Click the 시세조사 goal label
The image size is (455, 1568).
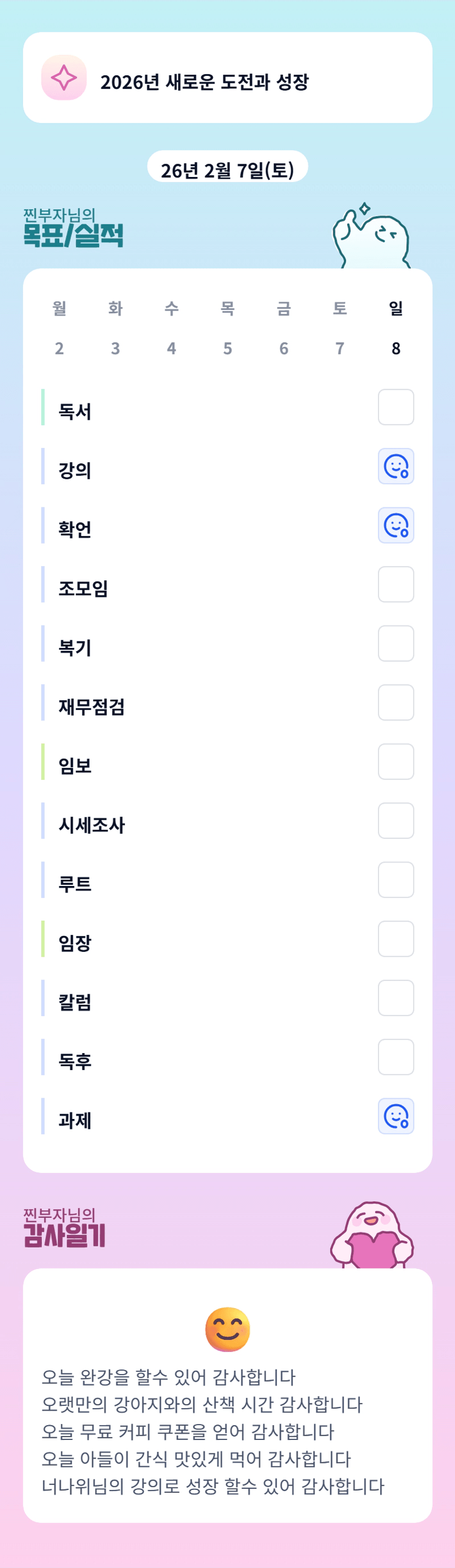tap(92, 825)
